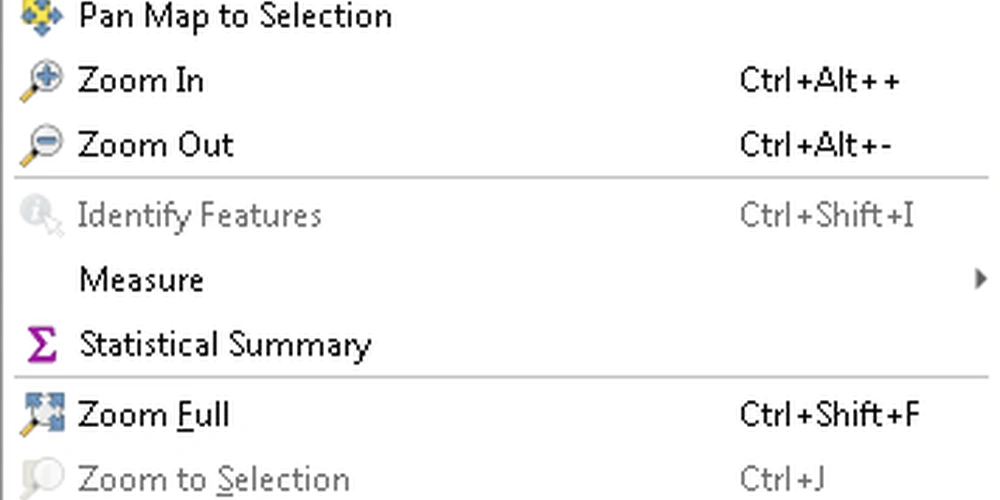
Task: Click the Zoom In magnifier icon
Action: [42, 81]
